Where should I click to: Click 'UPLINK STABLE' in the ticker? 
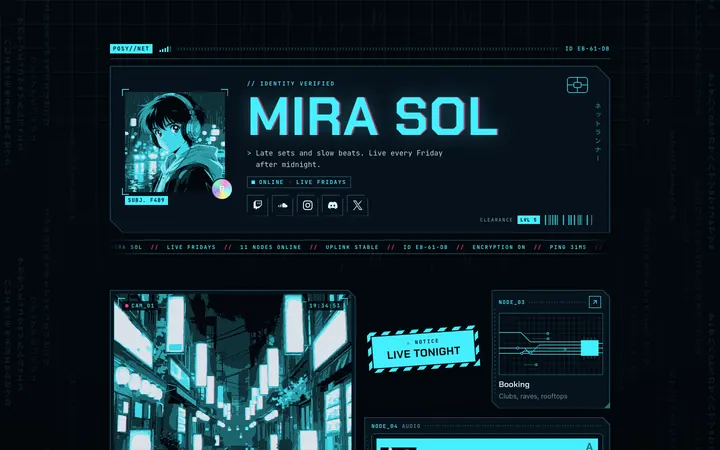[352, 247]
